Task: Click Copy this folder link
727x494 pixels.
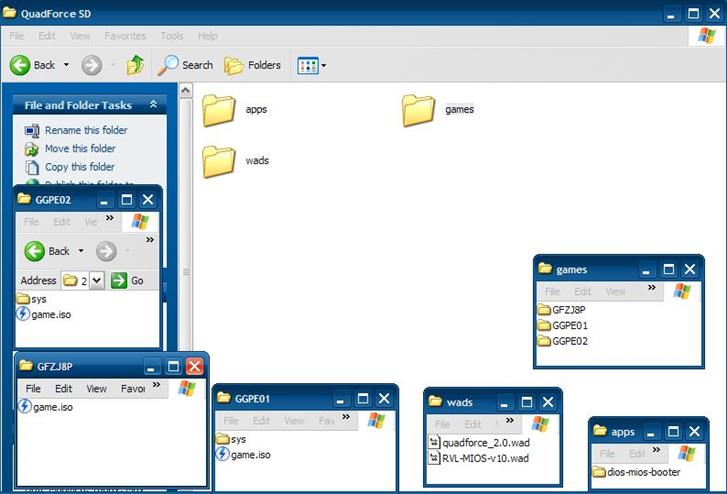Action: (x=80, y=167)
